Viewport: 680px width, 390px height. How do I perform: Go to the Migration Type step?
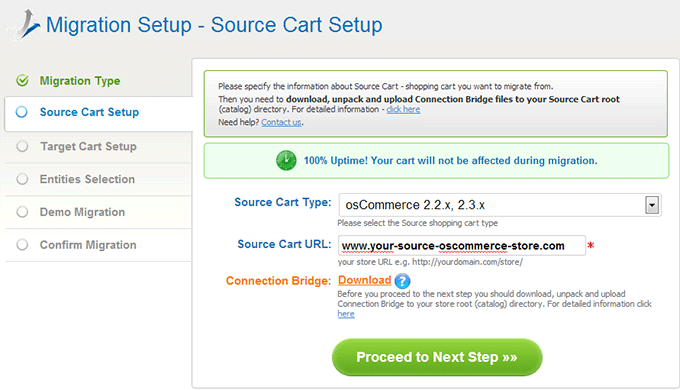[80, 81]
